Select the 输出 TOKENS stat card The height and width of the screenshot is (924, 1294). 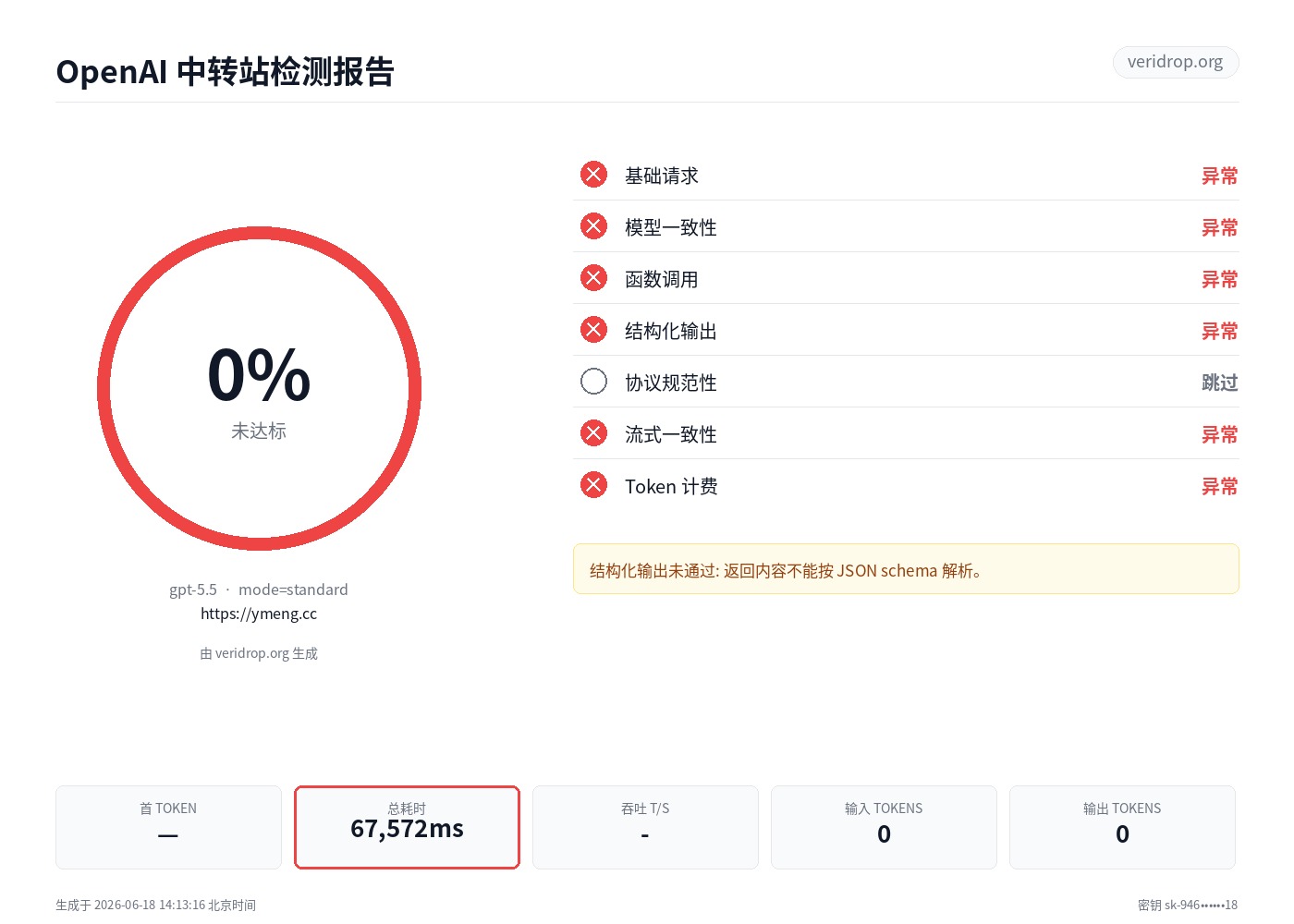(1122, 827)
